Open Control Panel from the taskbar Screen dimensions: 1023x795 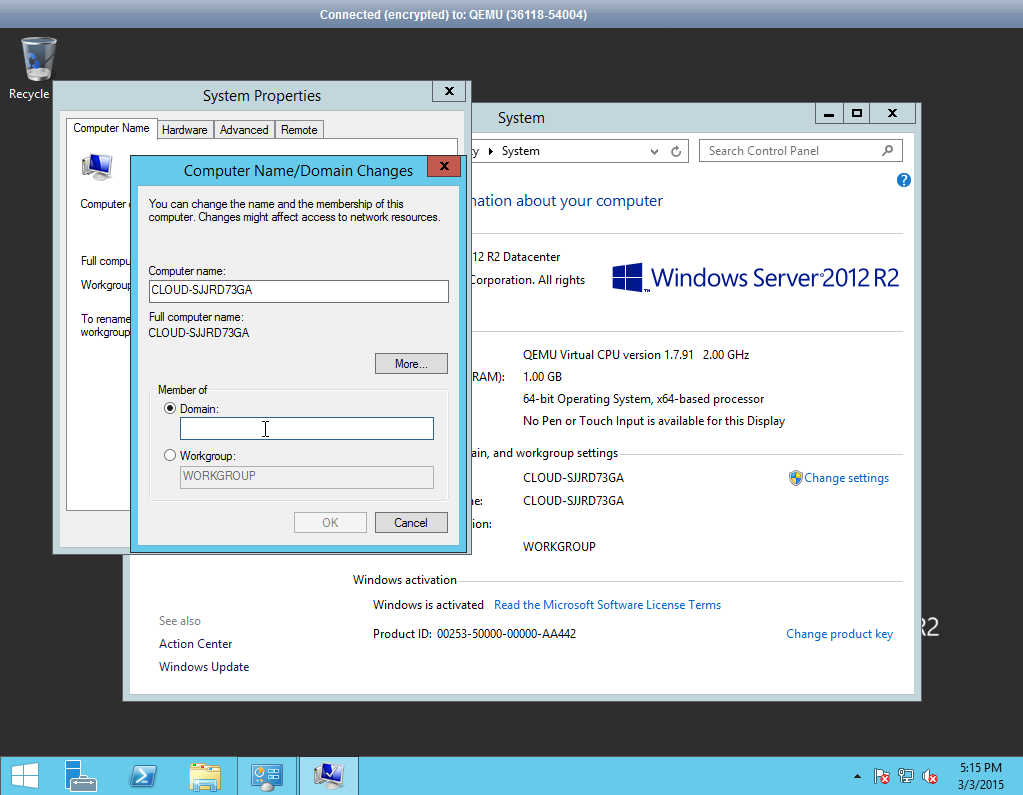coord(266,775)
